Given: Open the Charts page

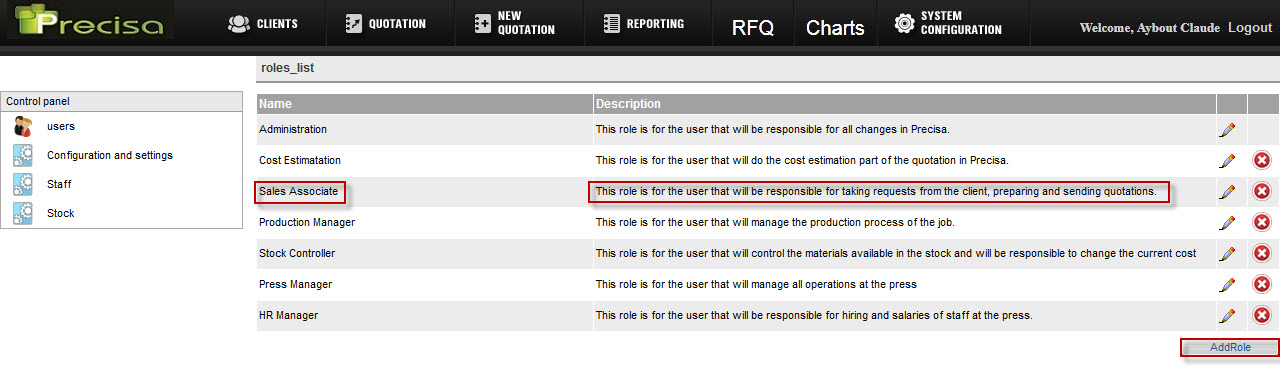Looking at the screenshot, I should (x=835, y=28).
